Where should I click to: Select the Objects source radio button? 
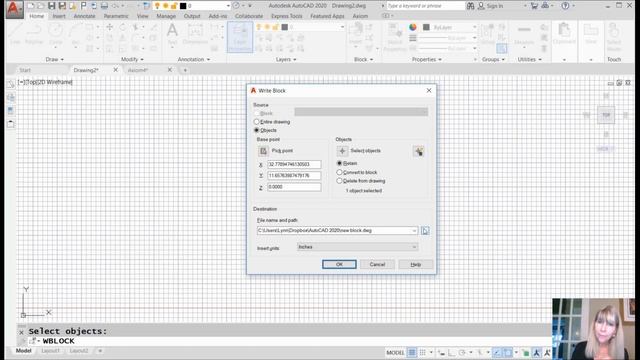coord(256,130)
